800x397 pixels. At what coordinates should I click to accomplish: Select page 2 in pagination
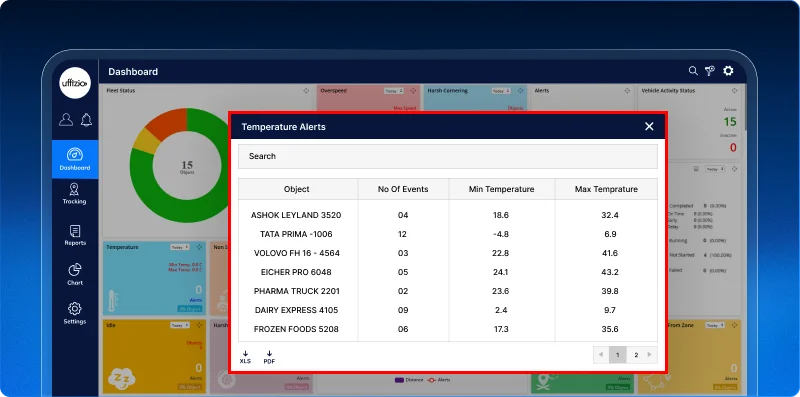(x=636, y=355)
